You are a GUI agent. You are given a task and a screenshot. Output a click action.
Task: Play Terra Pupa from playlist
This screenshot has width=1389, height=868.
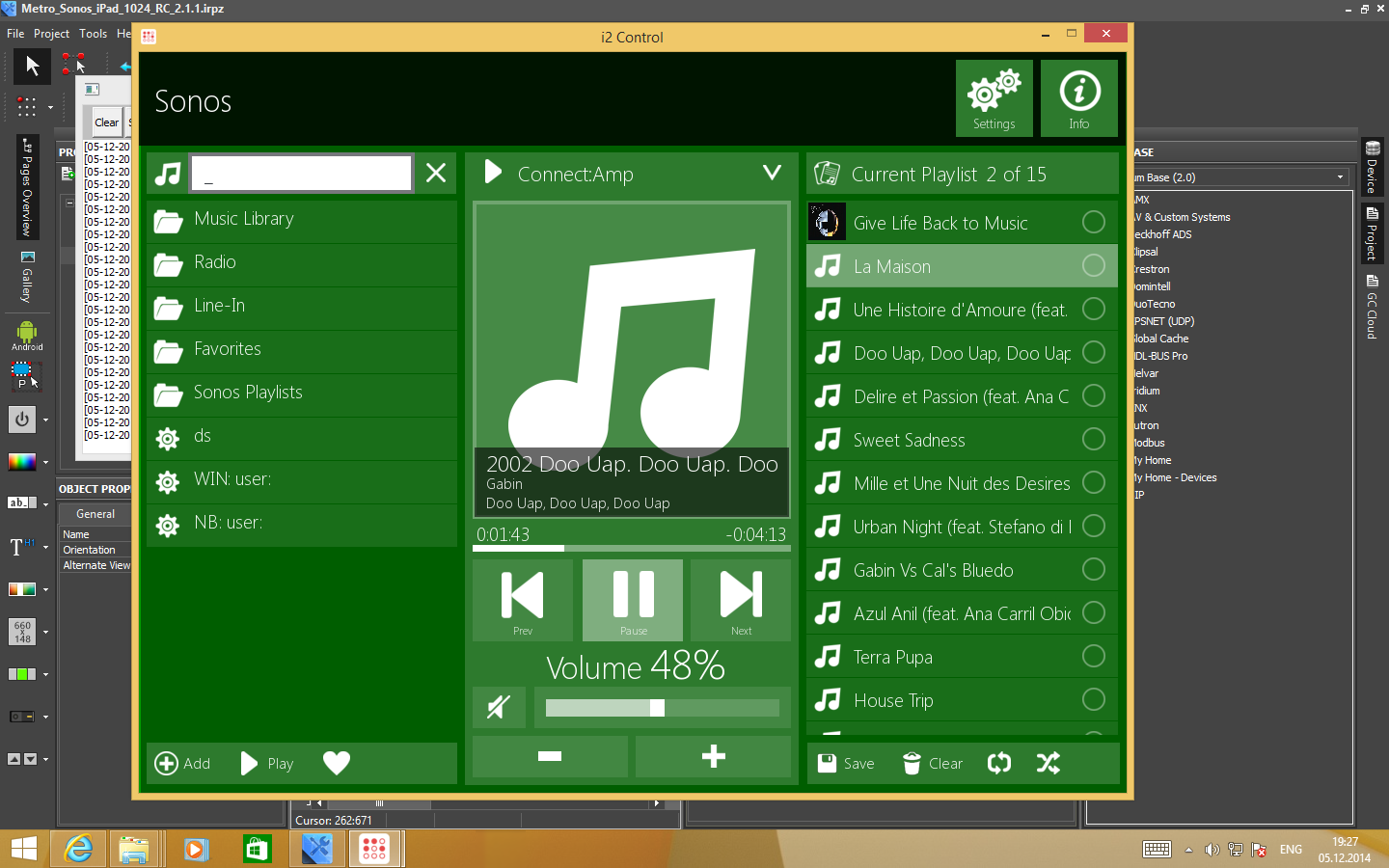click(x=962, y=656)
